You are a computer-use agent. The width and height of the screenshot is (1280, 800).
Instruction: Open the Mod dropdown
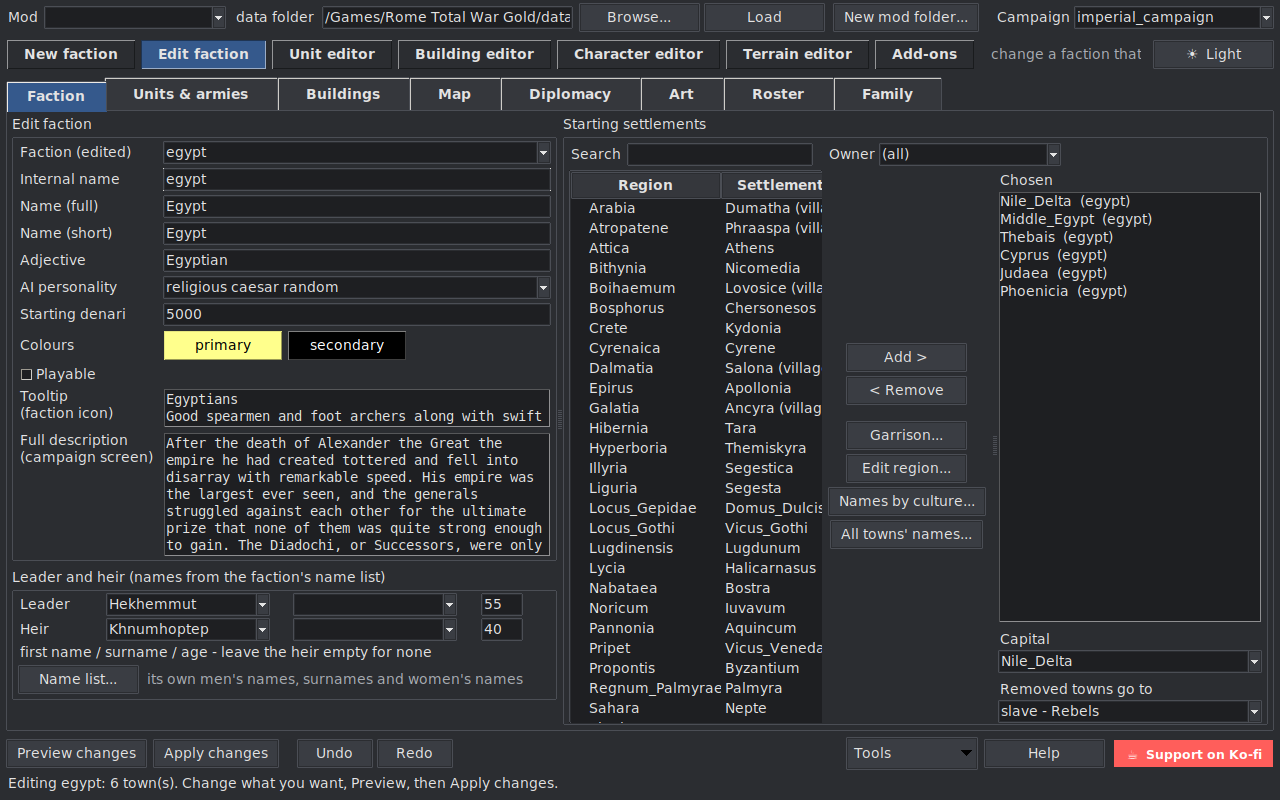point(218,17)
